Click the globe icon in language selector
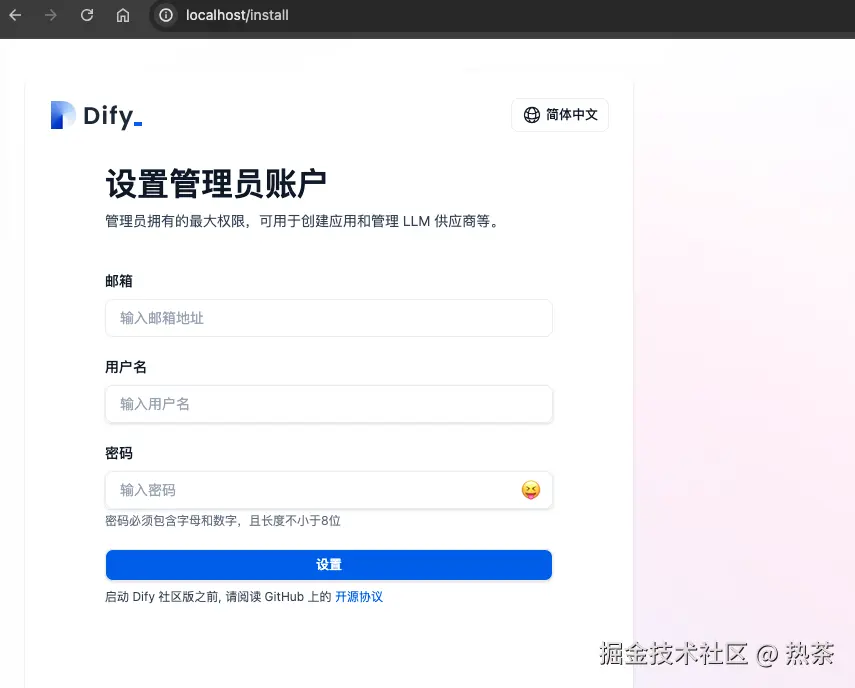 [x=532, y=114]
